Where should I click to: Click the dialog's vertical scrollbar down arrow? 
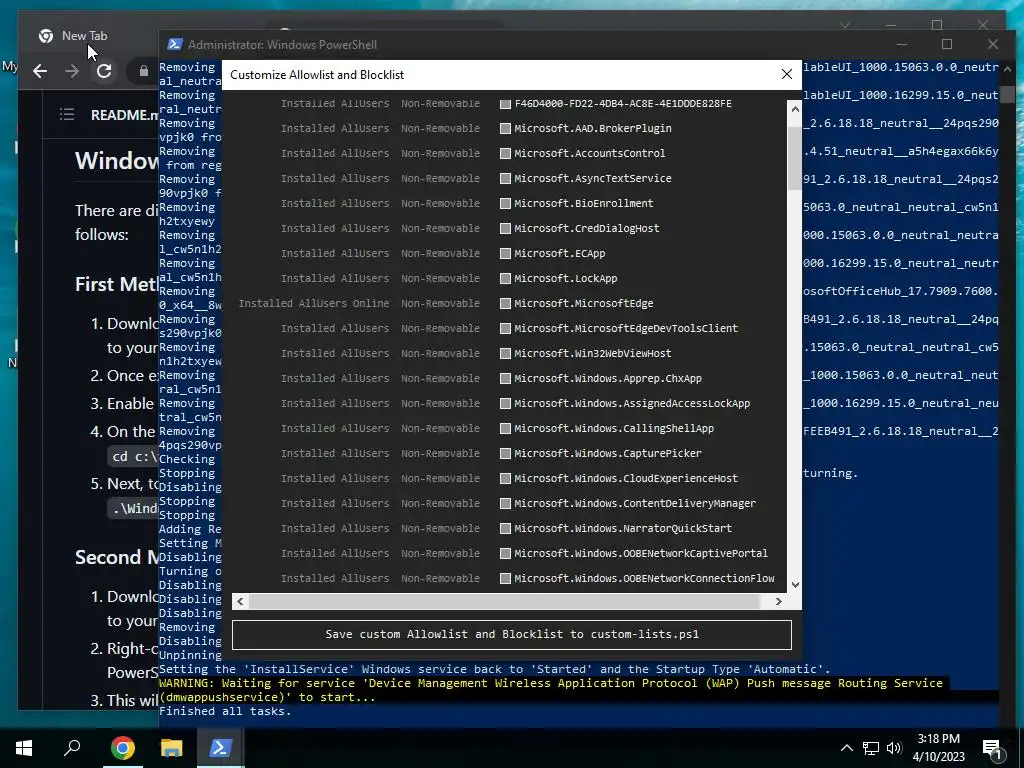795,584
